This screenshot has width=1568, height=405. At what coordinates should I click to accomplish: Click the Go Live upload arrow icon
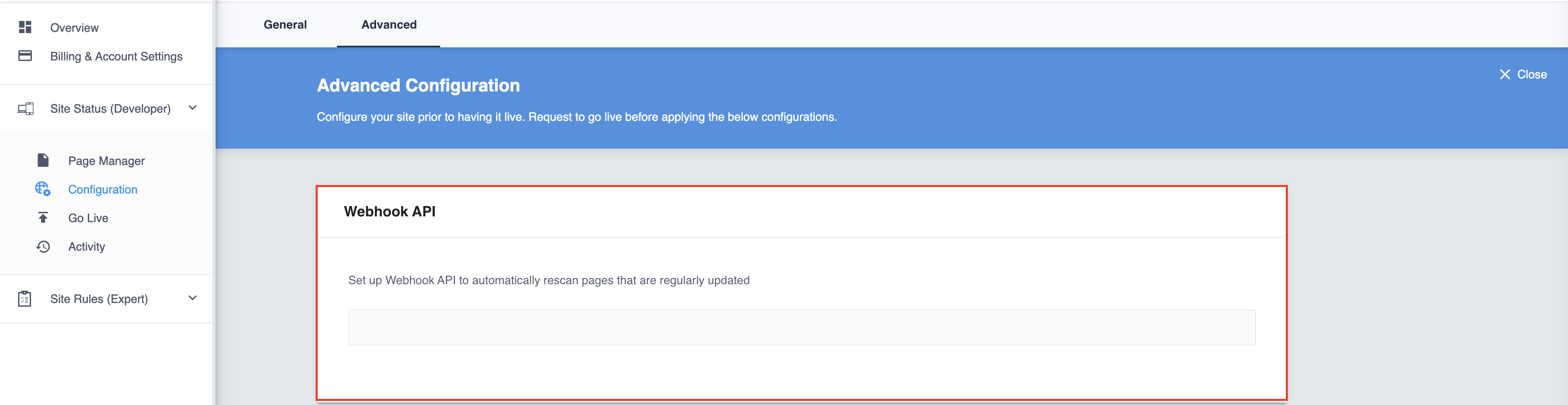click(x=42, y=218)
